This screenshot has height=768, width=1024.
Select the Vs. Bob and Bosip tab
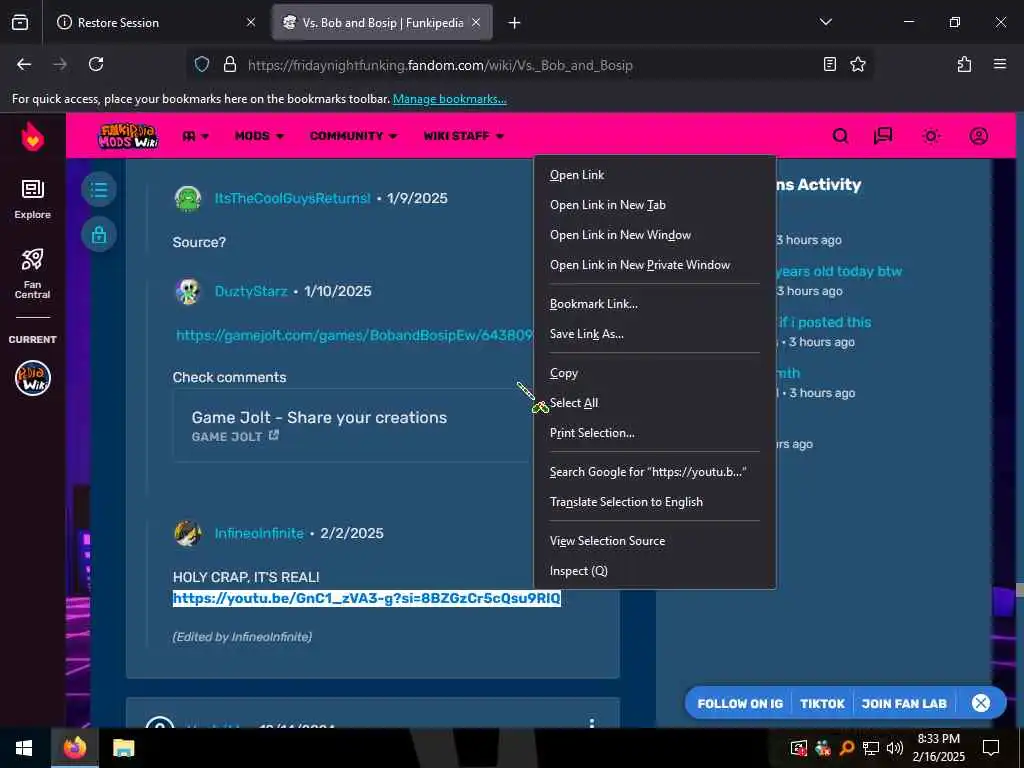click(382, 22)
